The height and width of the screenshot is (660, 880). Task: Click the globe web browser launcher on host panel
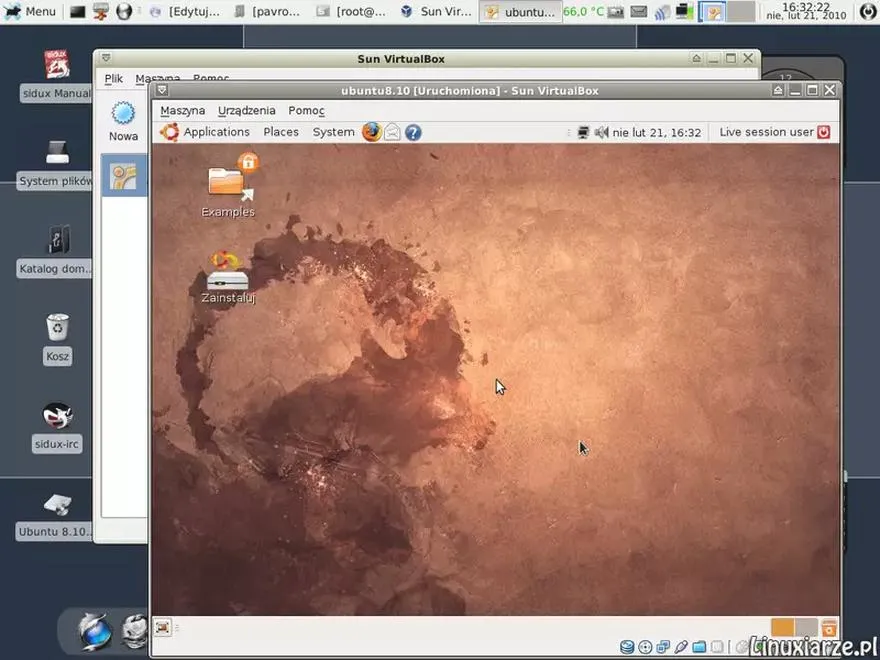[124, 12]
